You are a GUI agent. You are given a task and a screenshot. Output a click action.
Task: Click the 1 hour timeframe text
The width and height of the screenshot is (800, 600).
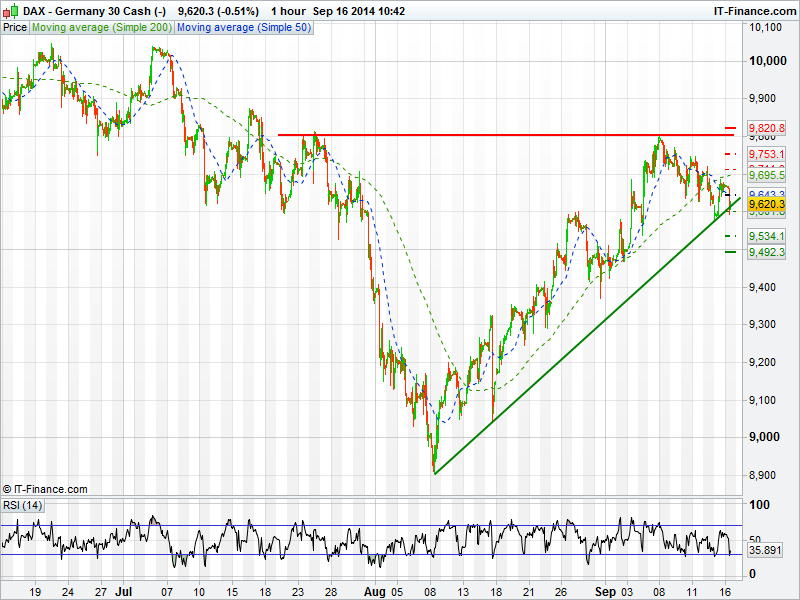click(x=288, y=11)
